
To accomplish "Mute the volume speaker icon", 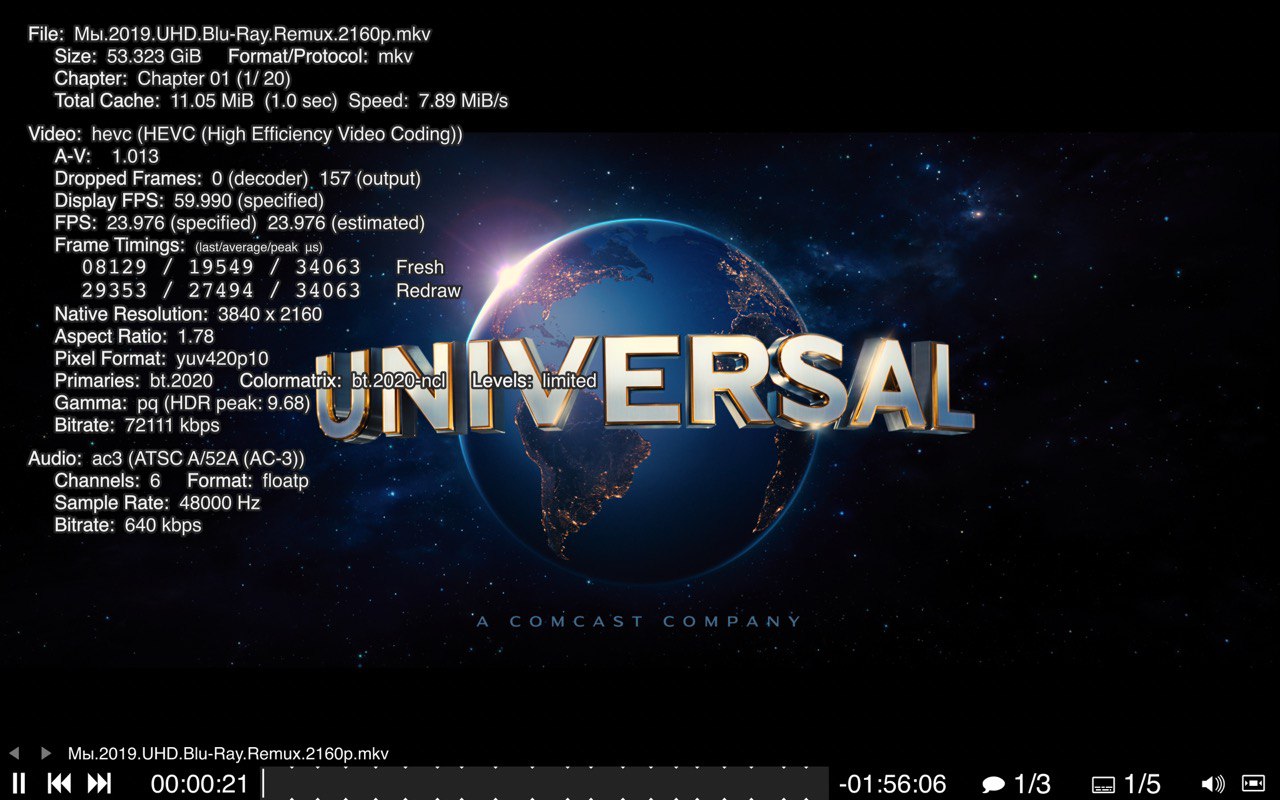I will point(1212,783).
